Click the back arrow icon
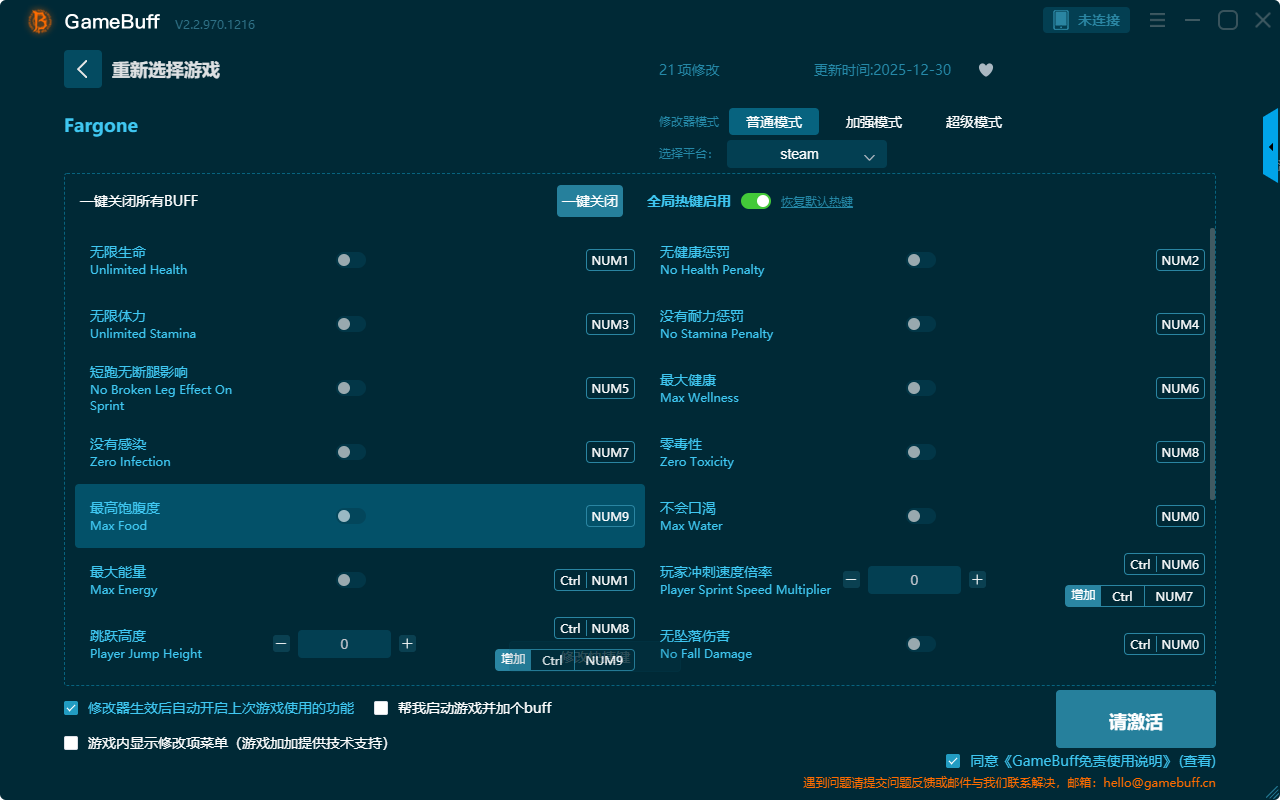Viewport: 1280px width, 800px height. pyautogui.click(x=83, y=69)
